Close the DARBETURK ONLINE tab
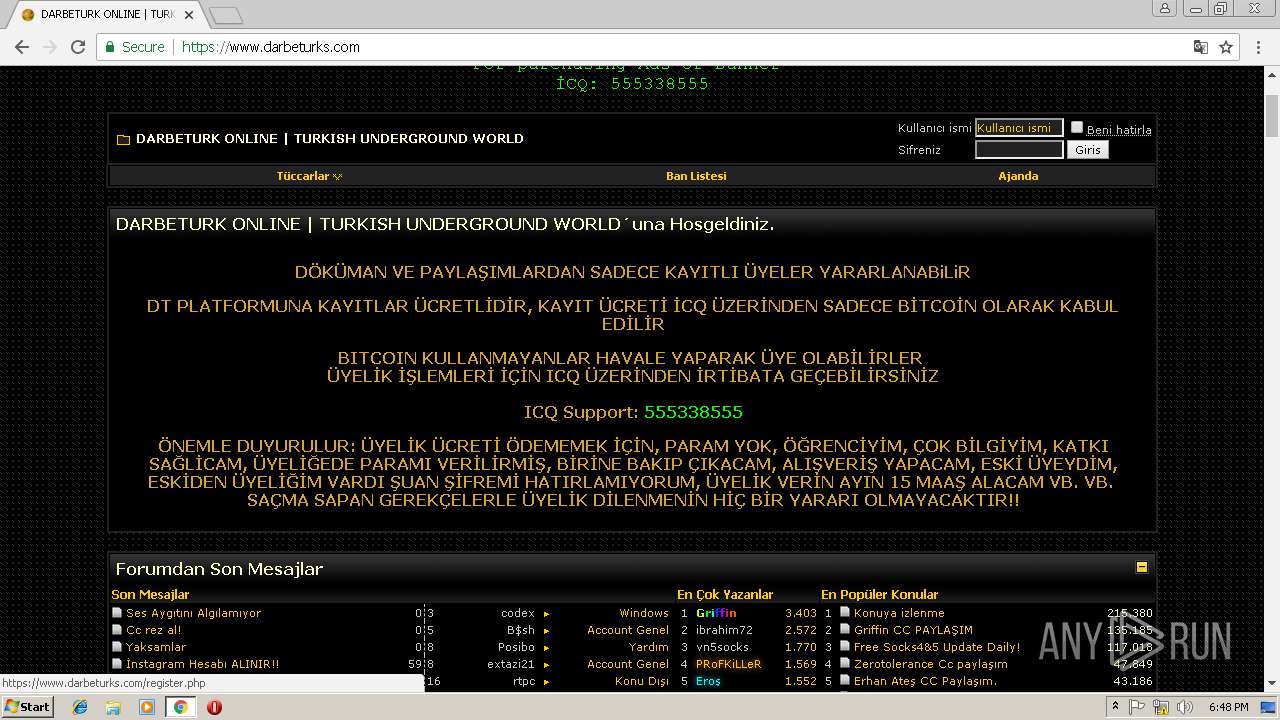Viewport: 1280px width, 720px height. point(189,15)
